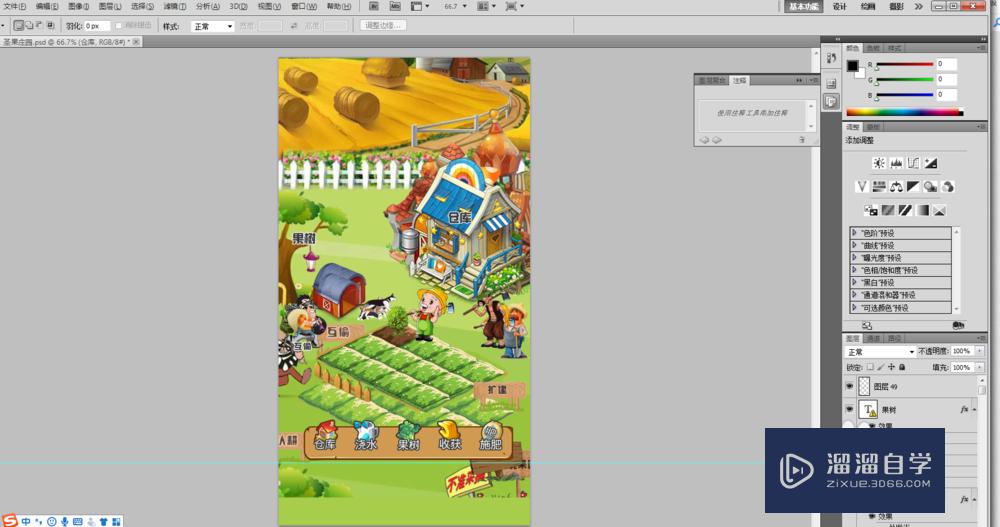1000x527 pixels.
Task: Click the 羽化 feather input field
Action: coord(97,25)
